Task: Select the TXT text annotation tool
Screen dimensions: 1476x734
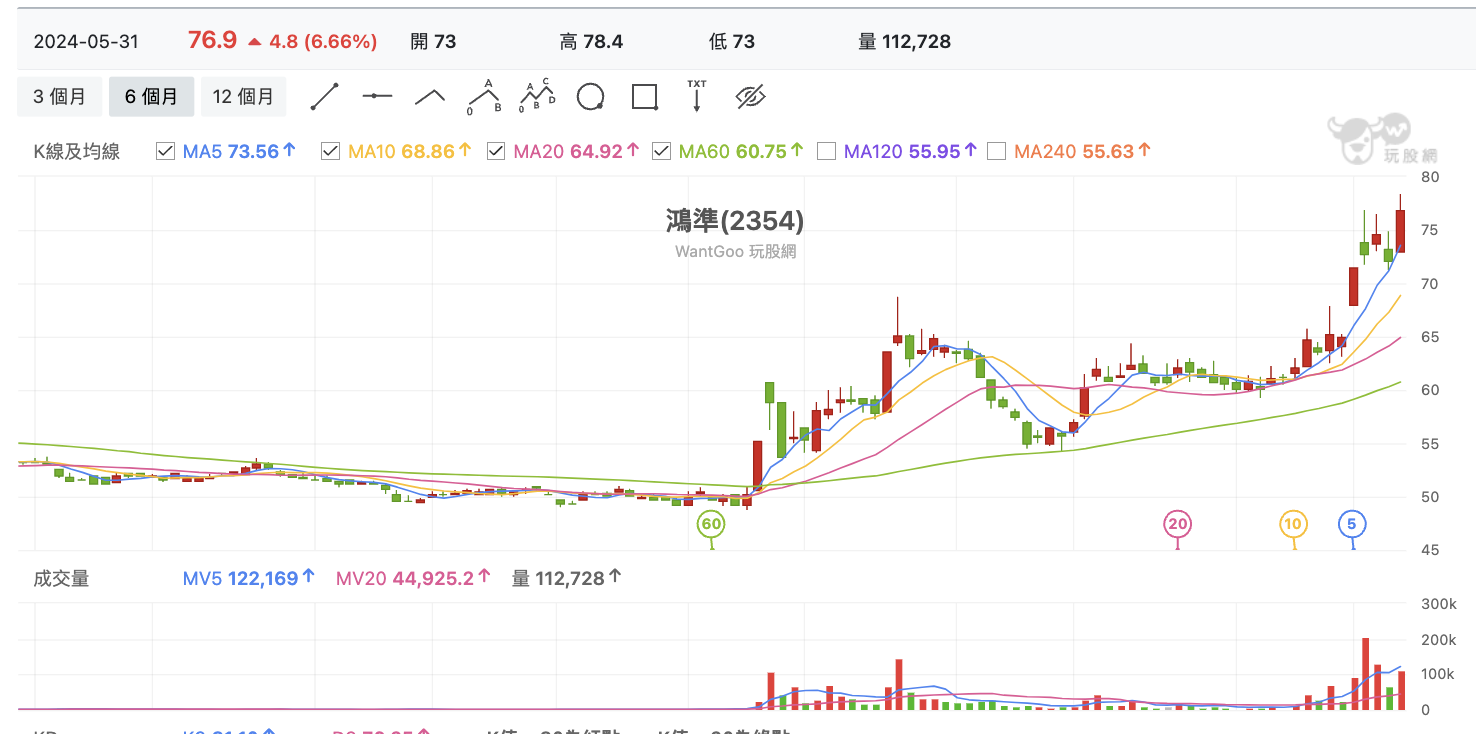Action: click(697, 96)
